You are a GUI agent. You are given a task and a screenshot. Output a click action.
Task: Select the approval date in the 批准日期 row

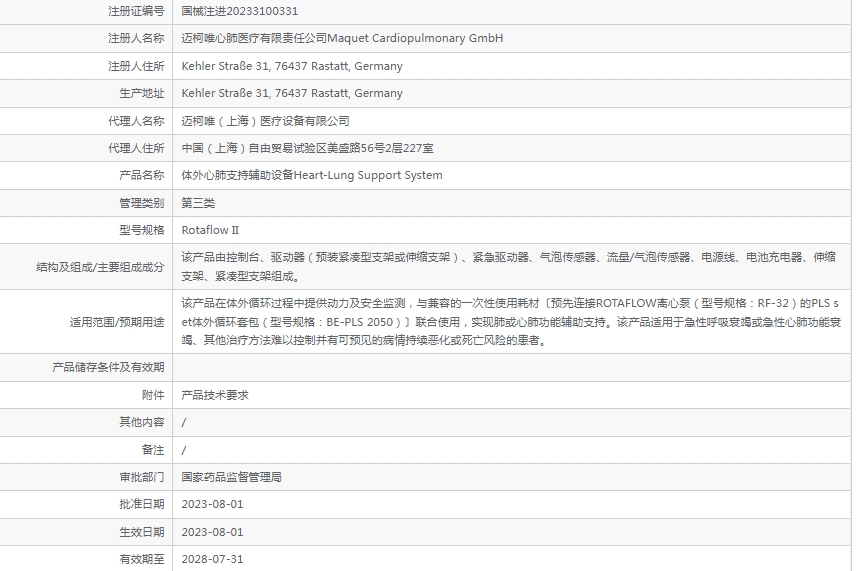(212, 504)
